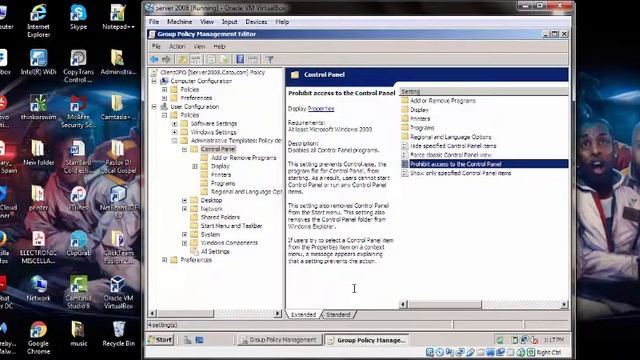Select the CopyTrans Control desktop icon
The width and height of the screenshot is (640, 360).
(x=78, y=66)
